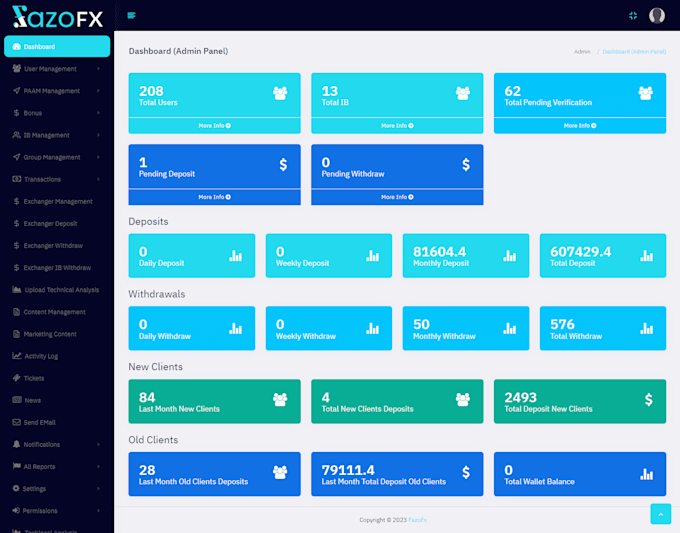Click the Content Management document icon
The image size is (680, 533).
(x=16, y=312)
